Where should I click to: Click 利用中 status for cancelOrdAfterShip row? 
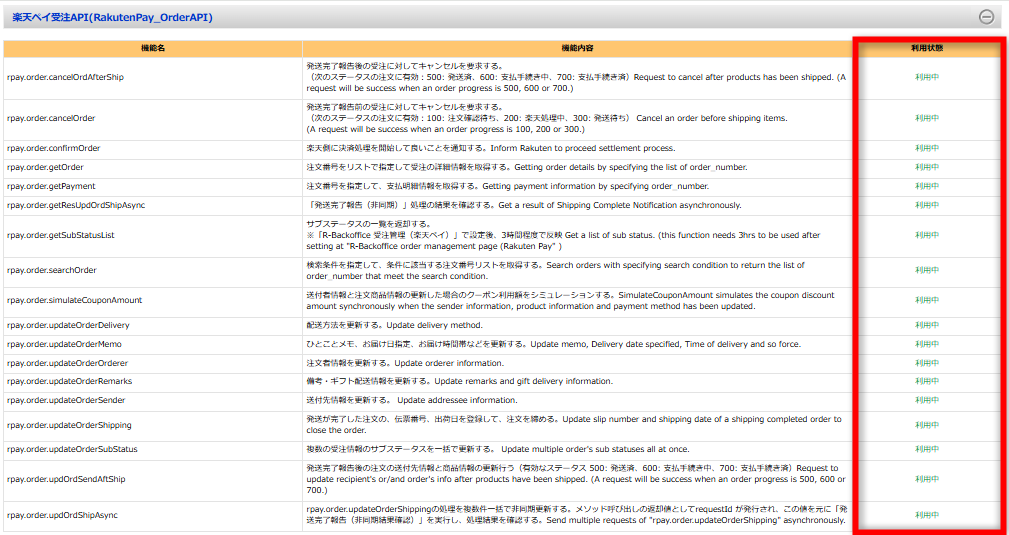(x=927, y=77)
